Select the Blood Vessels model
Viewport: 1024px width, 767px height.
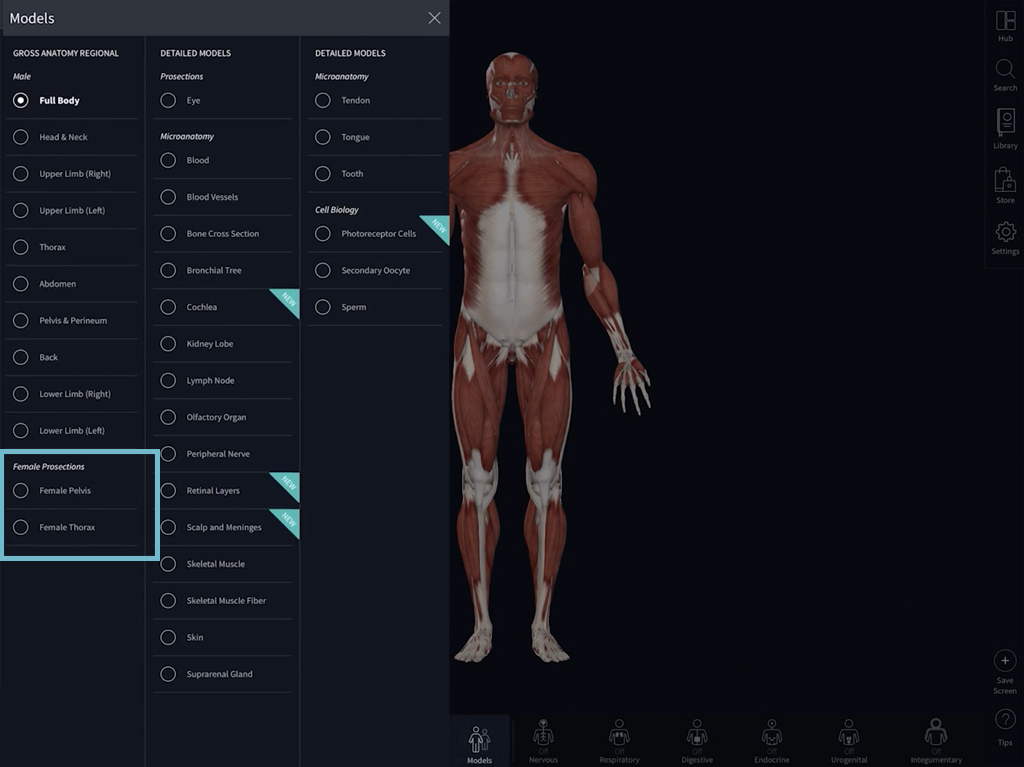click(x=168, y=197)
